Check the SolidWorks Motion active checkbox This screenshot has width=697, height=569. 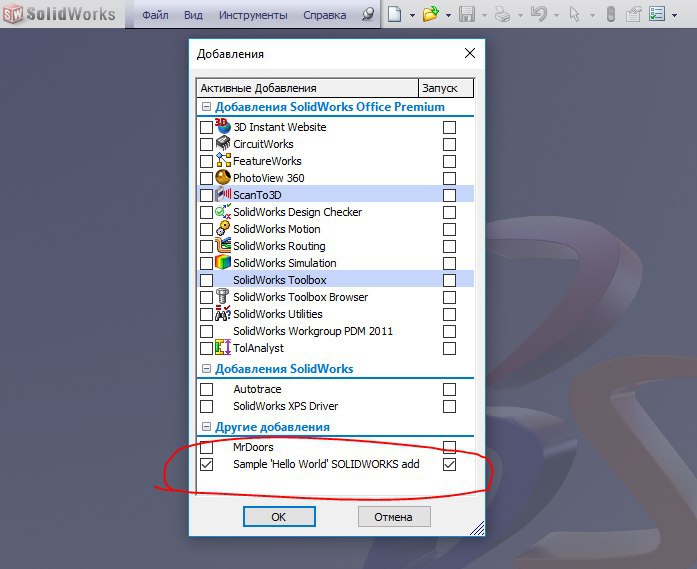[206, 229]
